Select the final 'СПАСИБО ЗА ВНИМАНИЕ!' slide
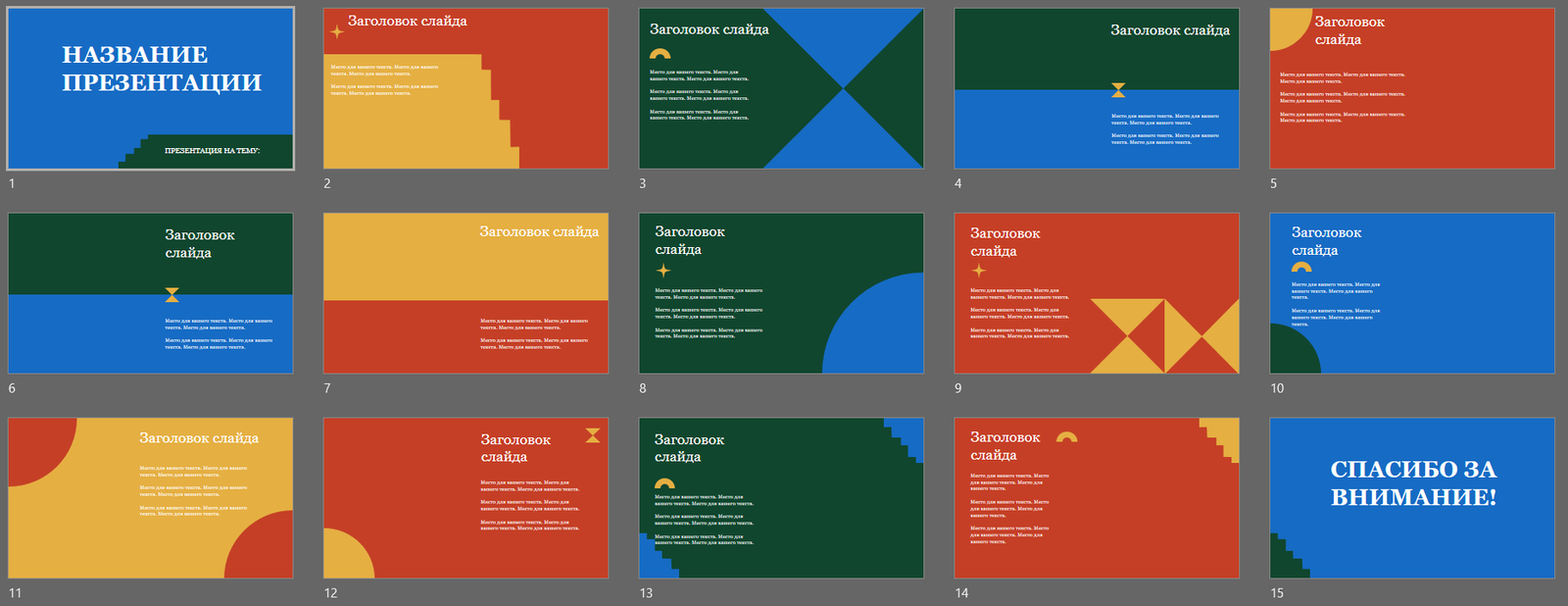1568x606 pixels. click(1411, 498)
